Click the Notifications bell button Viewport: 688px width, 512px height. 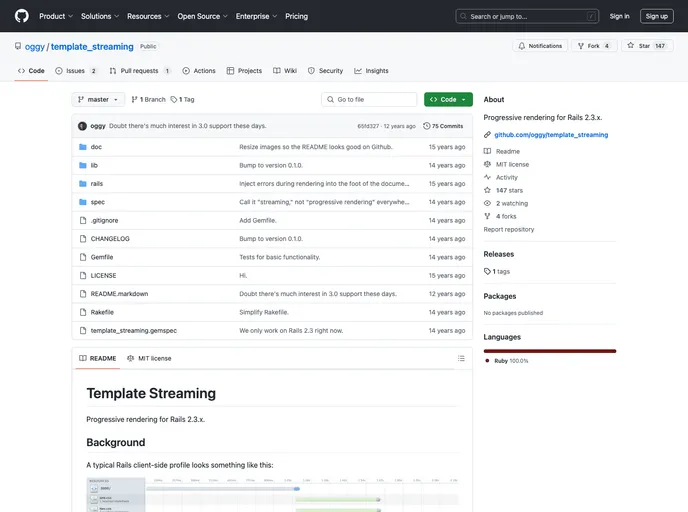(x=540, y=46)
